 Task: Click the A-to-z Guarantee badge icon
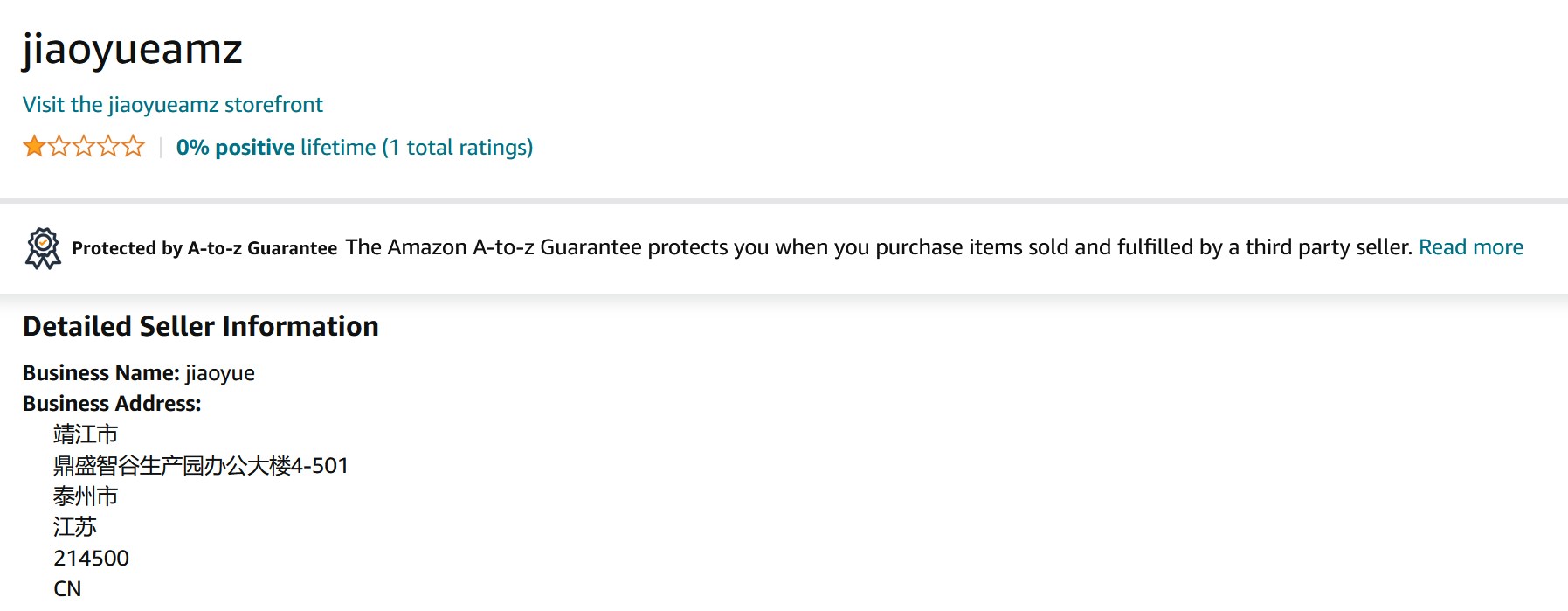pos(43,248)
